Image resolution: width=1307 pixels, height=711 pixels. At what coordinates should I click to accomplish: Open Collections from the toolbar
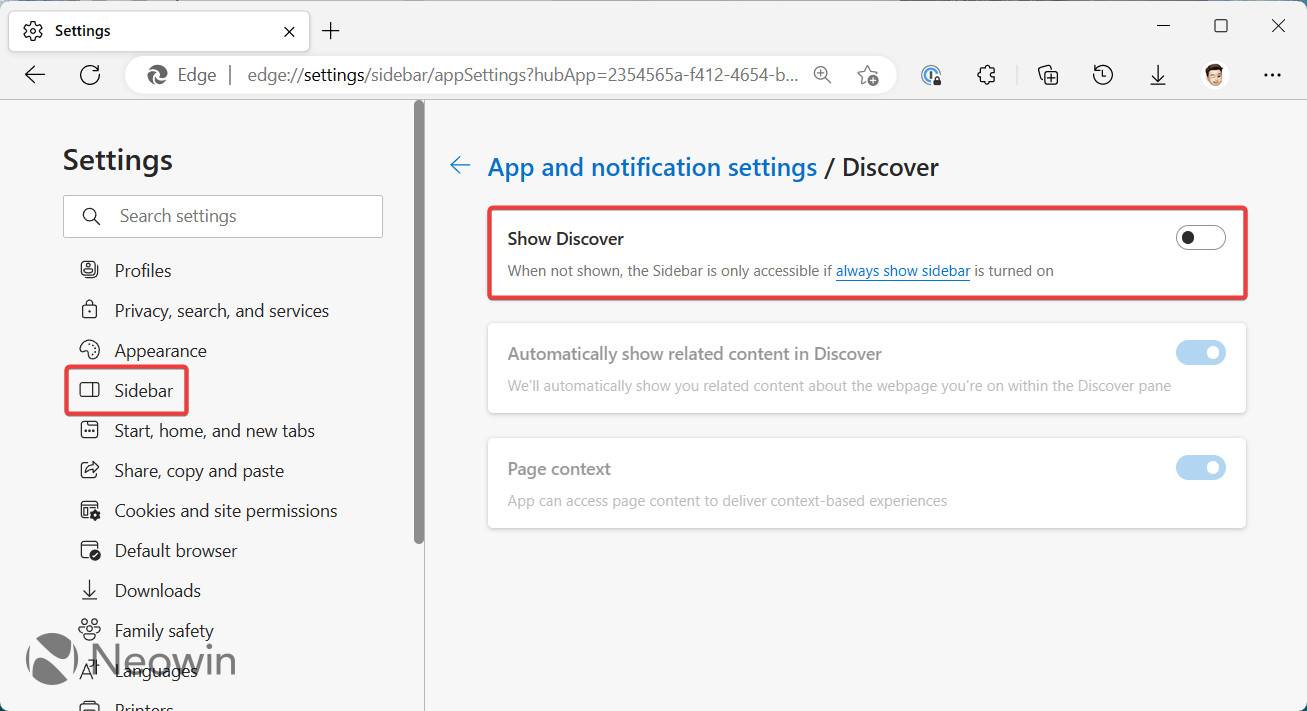[x=1046, y=74]
